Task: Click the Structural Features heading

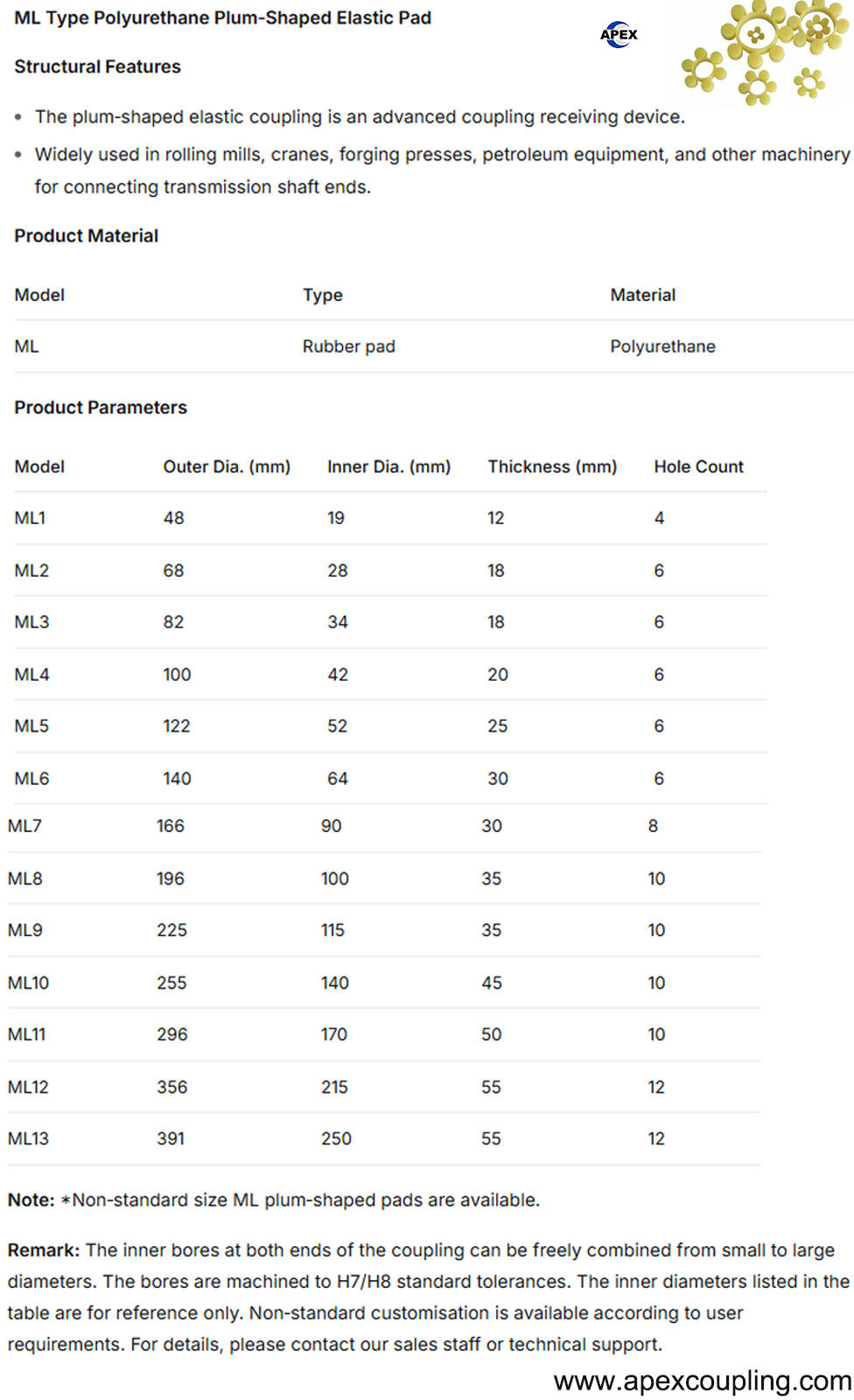Action: tap(97, 66)
